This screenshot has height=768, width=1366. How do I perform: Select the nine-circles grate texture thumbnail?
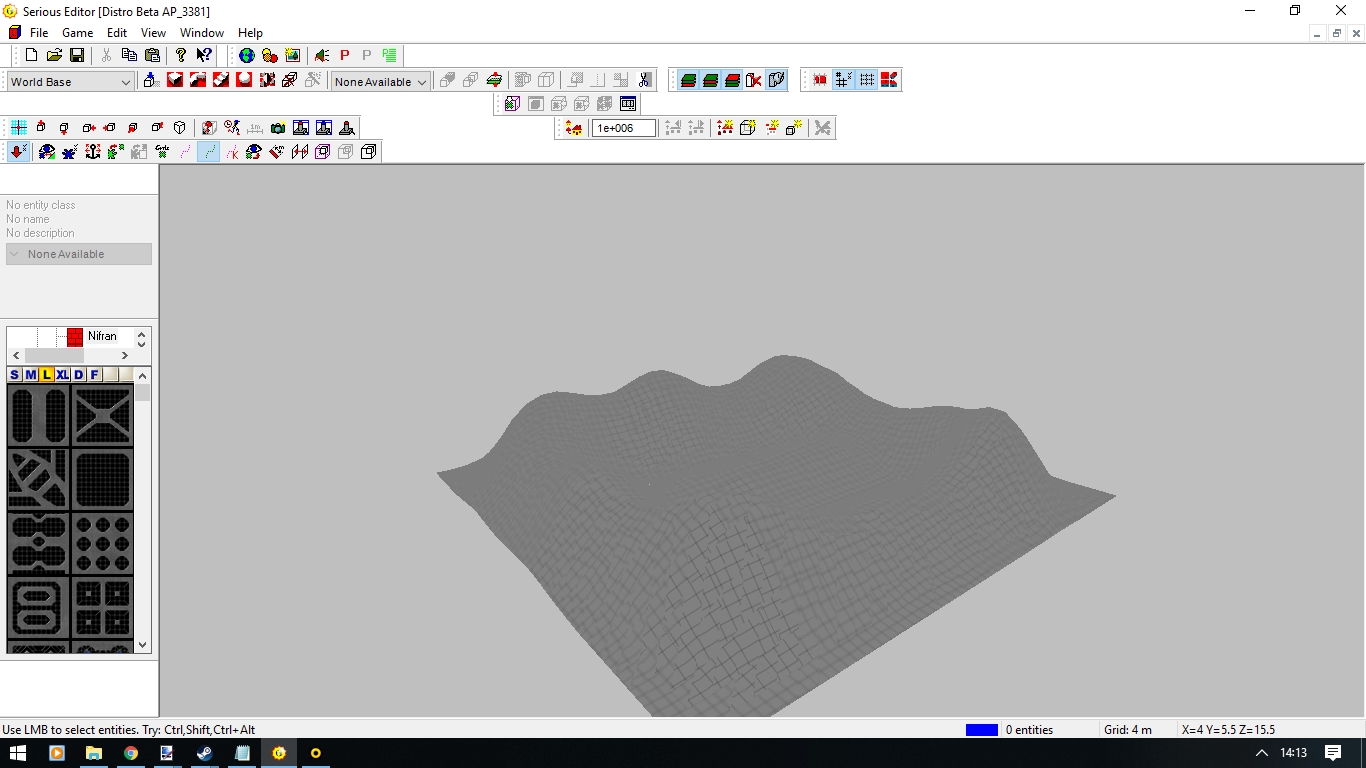pos(102,543)
